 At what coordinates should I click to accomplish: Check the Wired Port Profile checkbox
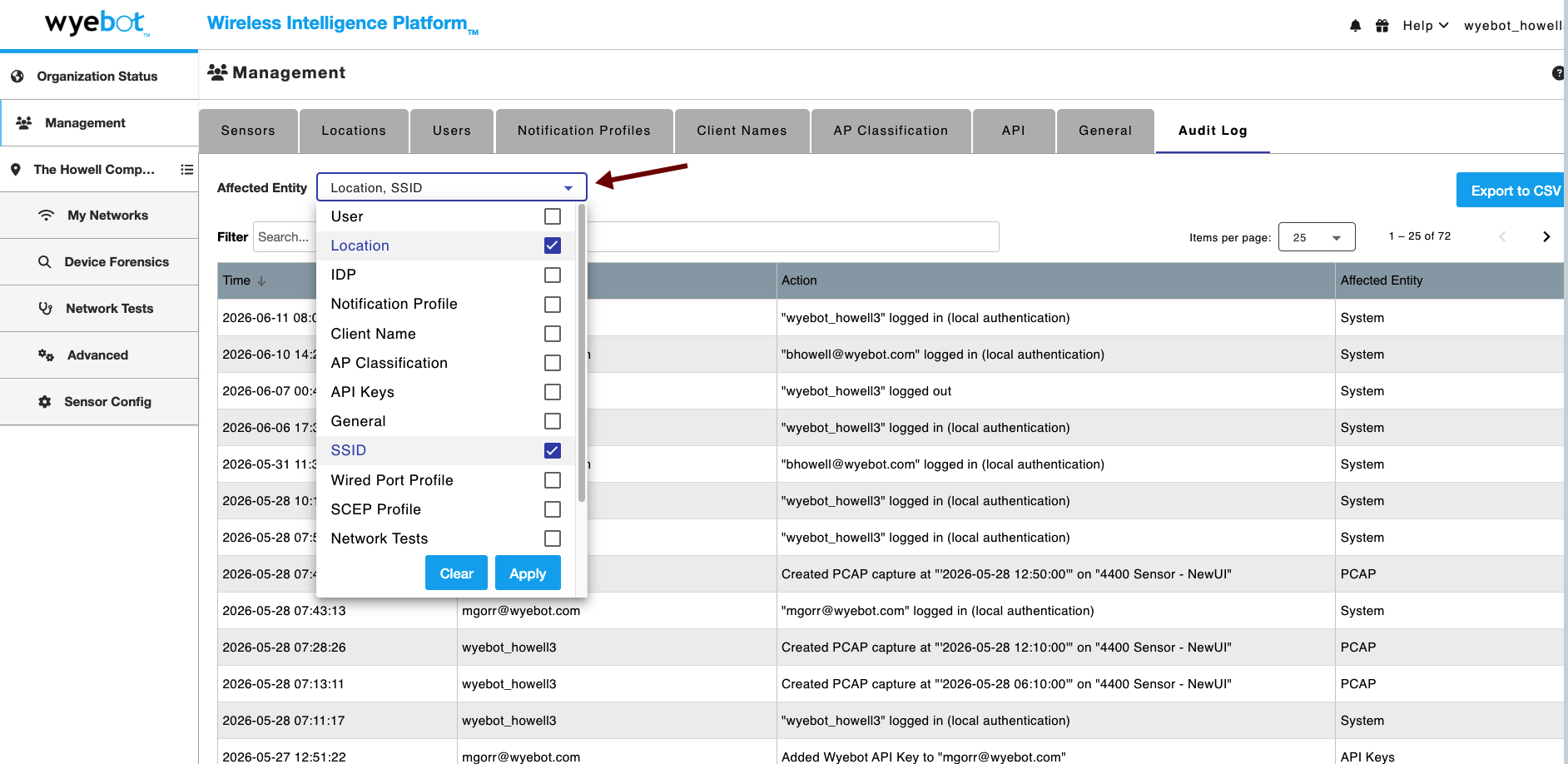pyautogui.click(x=553, y=480)
